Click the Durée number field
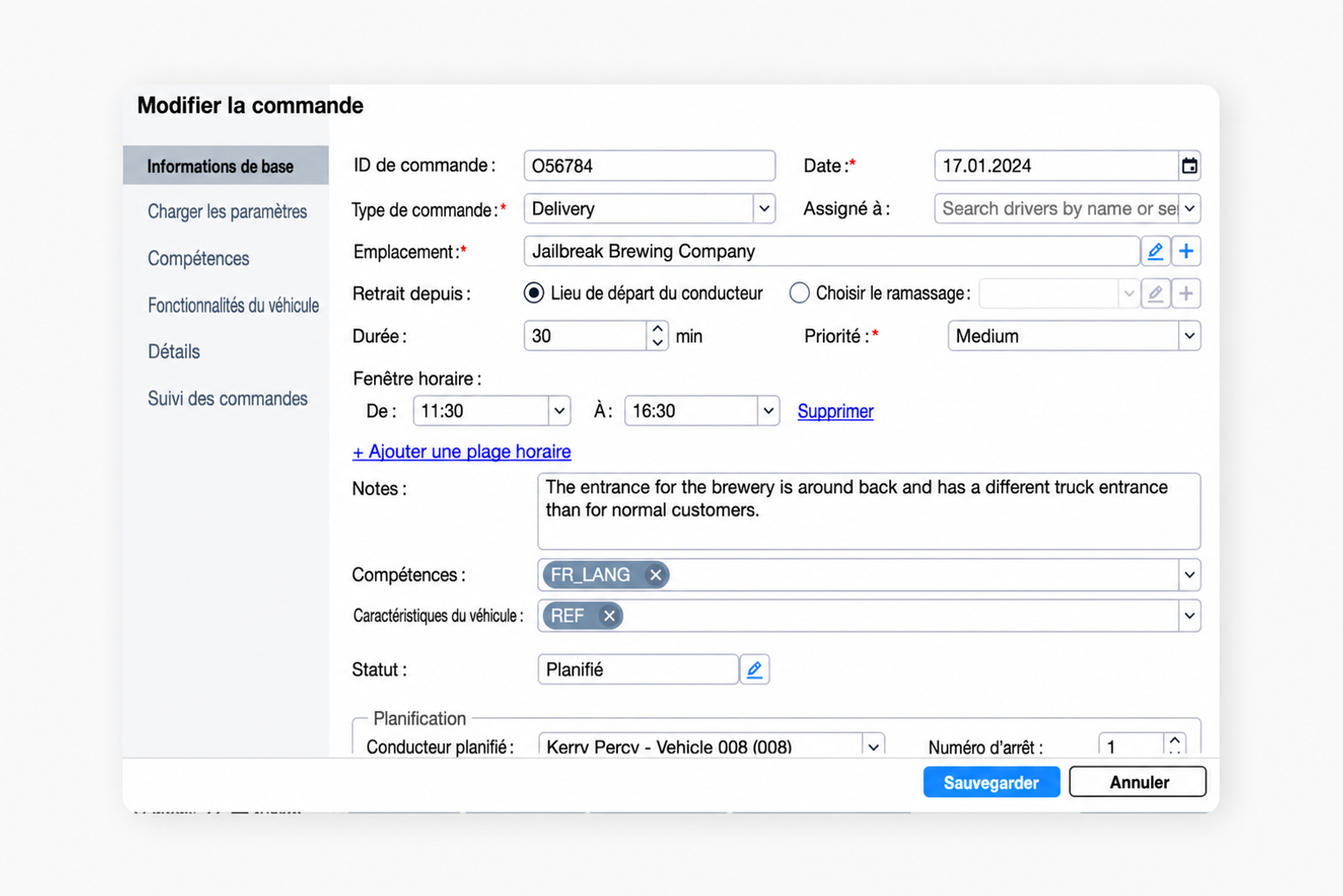 tap(586, 336)
